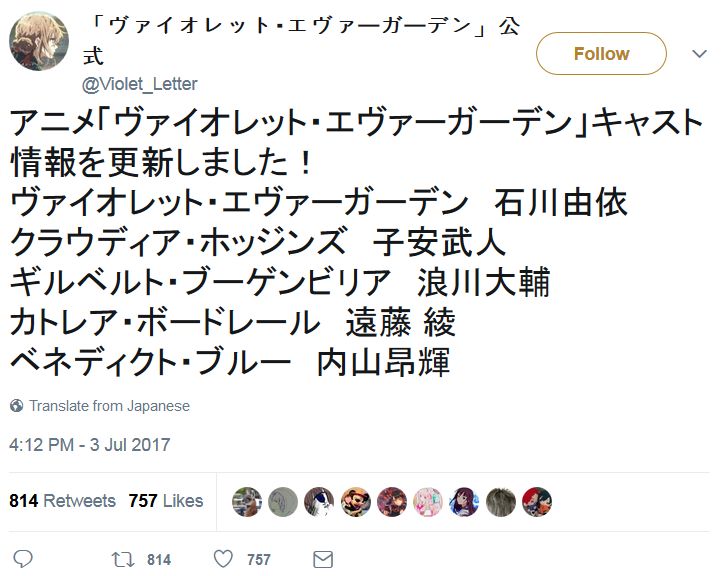Click the envelope direct message icon

point(323,559)
